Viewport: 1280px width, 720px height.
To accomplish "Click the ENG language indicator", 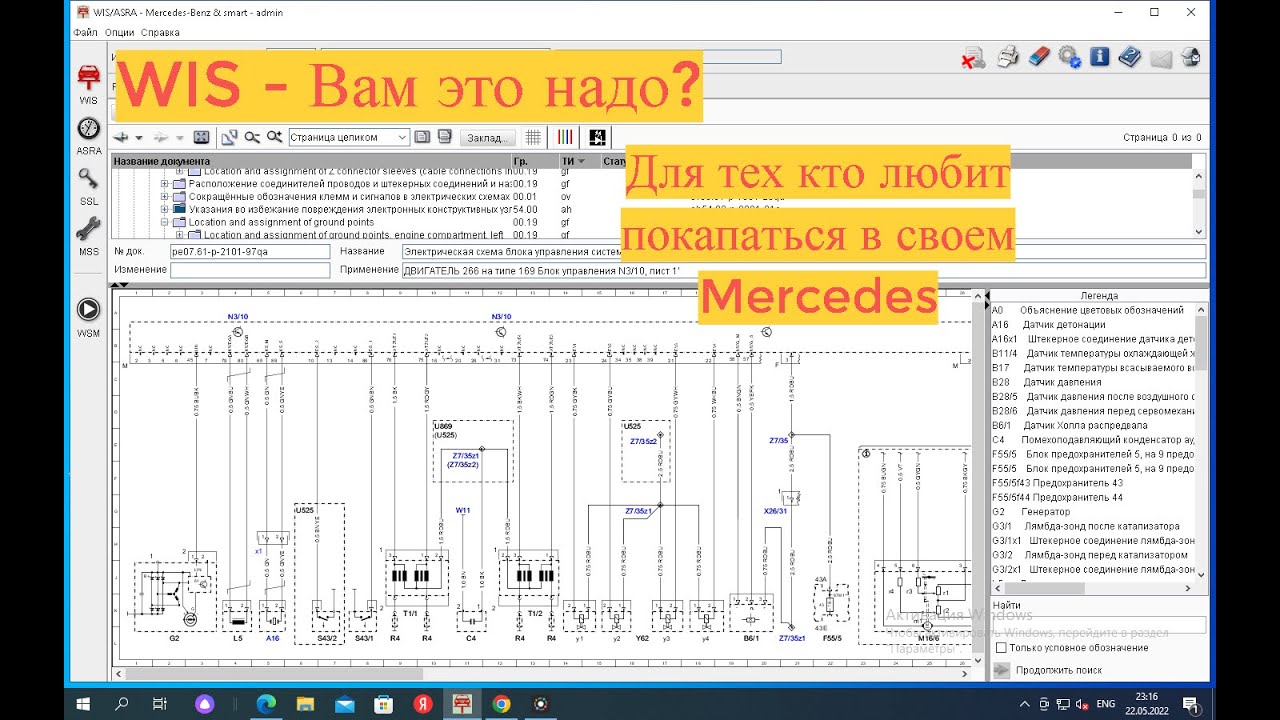I will pos(1106,704).
